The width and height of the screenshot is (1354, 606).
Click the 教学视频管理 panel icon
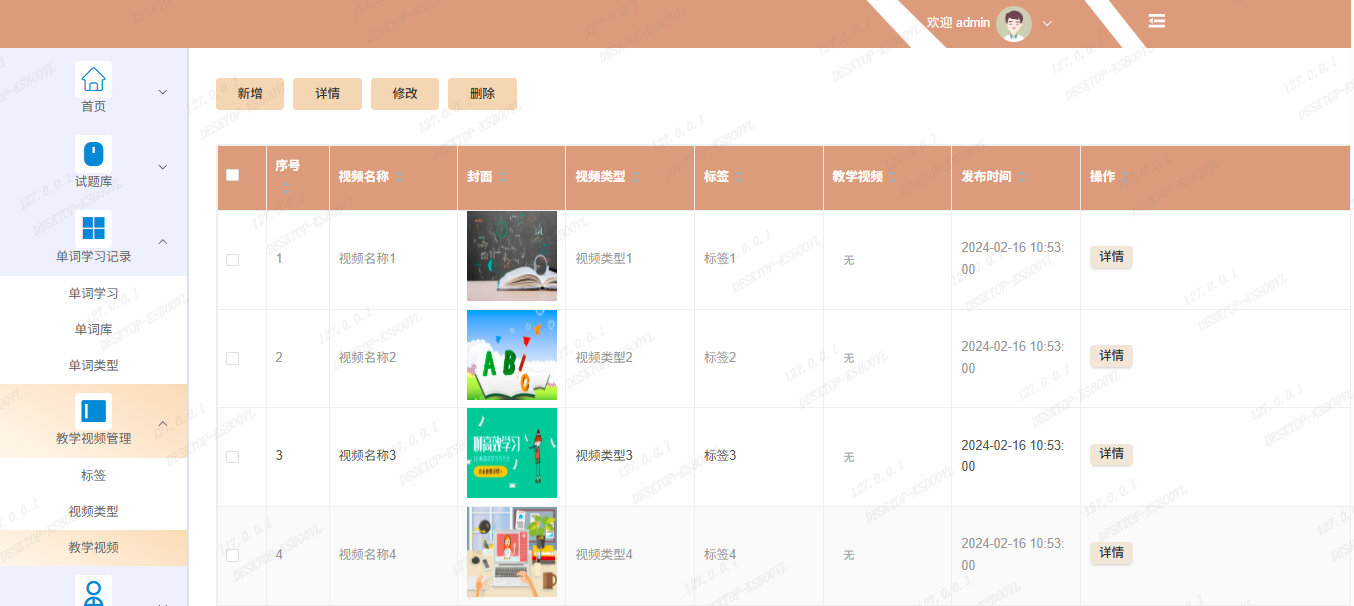pos(93,411)
